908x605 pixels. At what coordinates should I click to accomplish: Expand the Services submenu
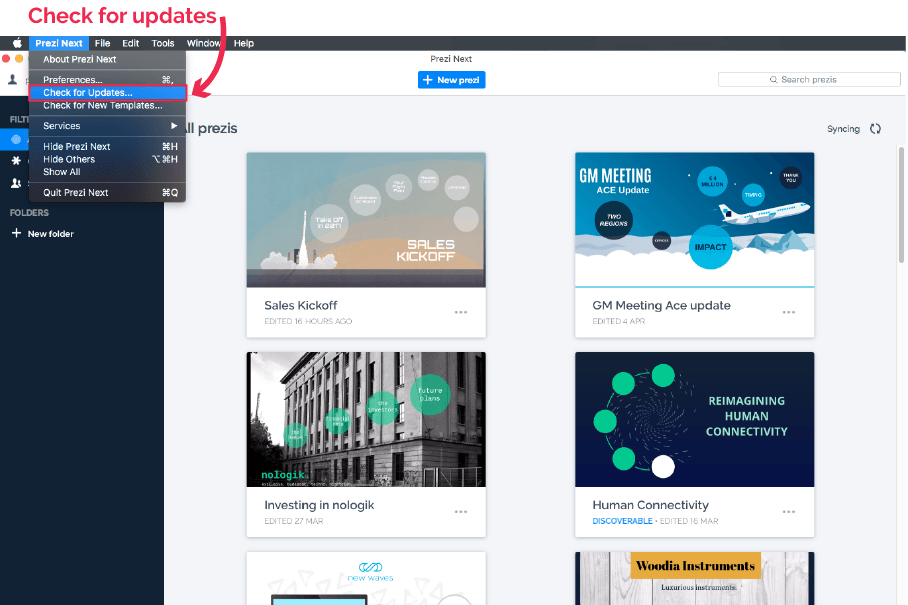(x=107, y=126)
